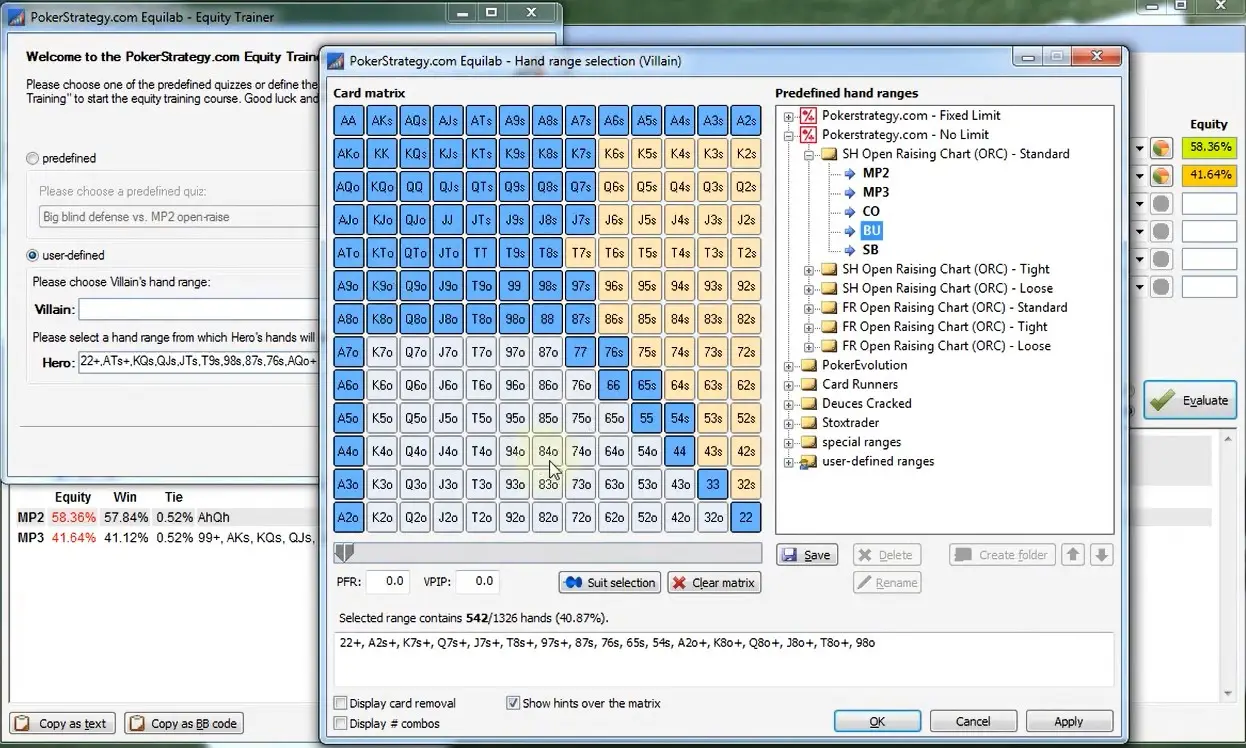This screenshot has height=748, width=1246.
Task: Collapse the Pokerstrategy.com - No Limit node
Action: point(789,135)
